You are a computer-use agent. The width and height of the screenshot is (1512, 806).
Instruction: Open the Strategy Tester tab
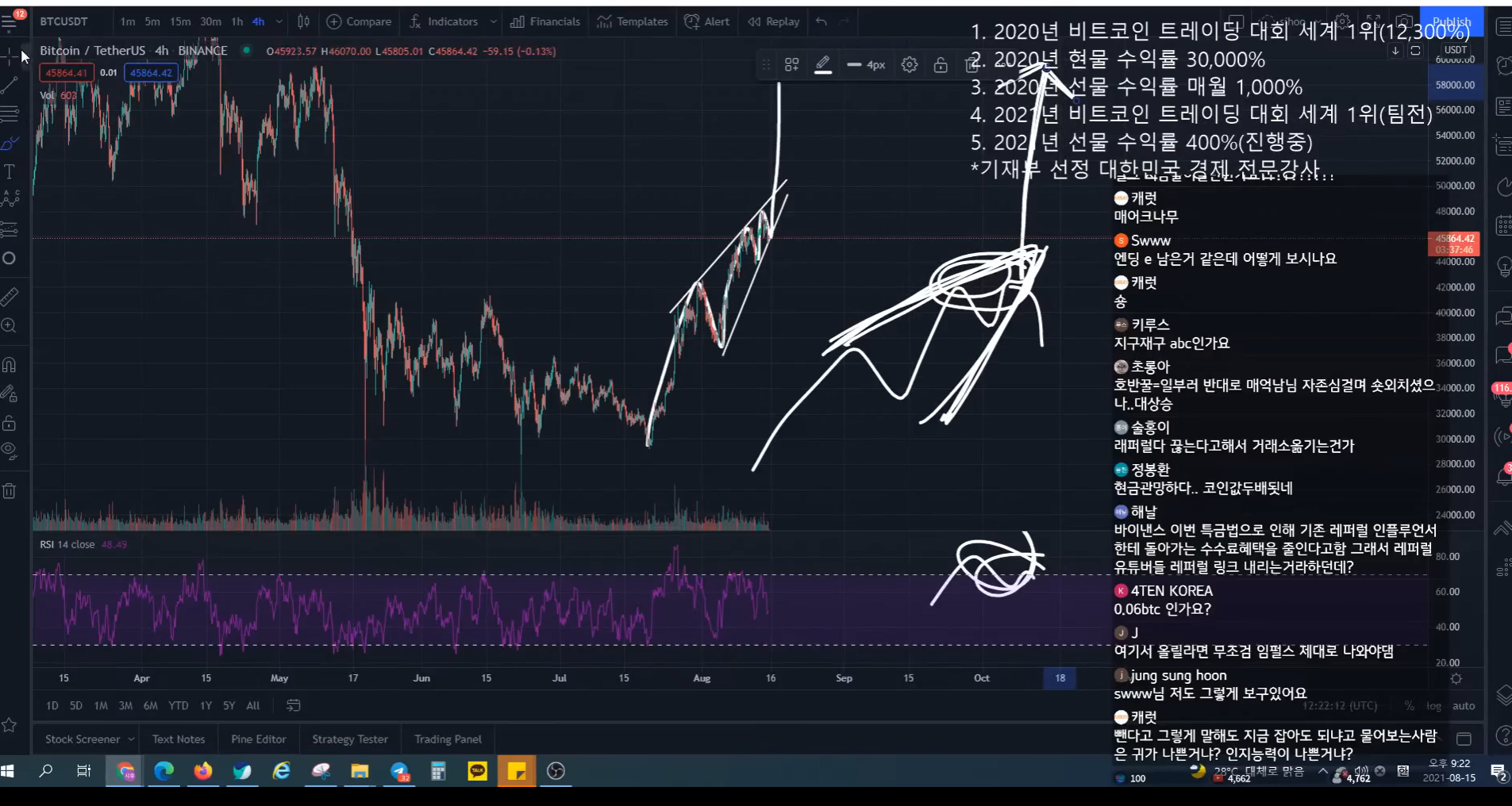pos(350,739)
